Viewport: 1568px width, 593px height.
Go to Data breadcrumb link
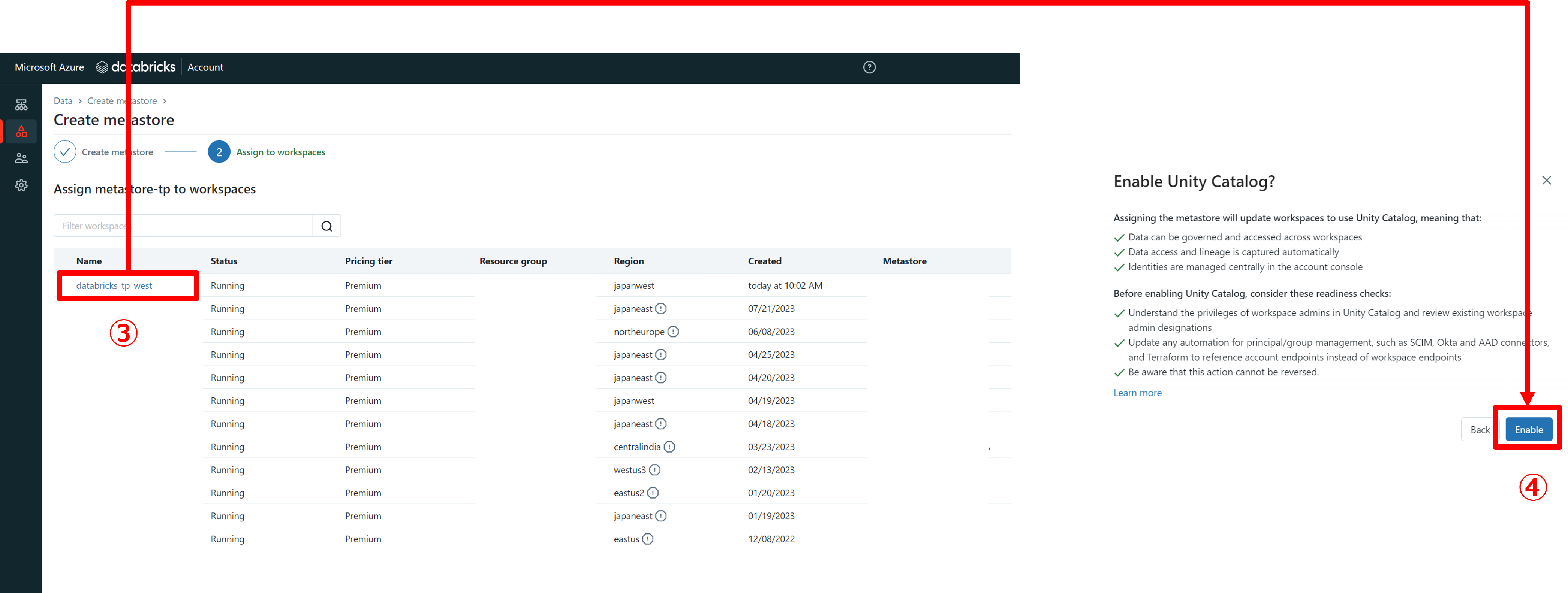(x=63, y=101)
